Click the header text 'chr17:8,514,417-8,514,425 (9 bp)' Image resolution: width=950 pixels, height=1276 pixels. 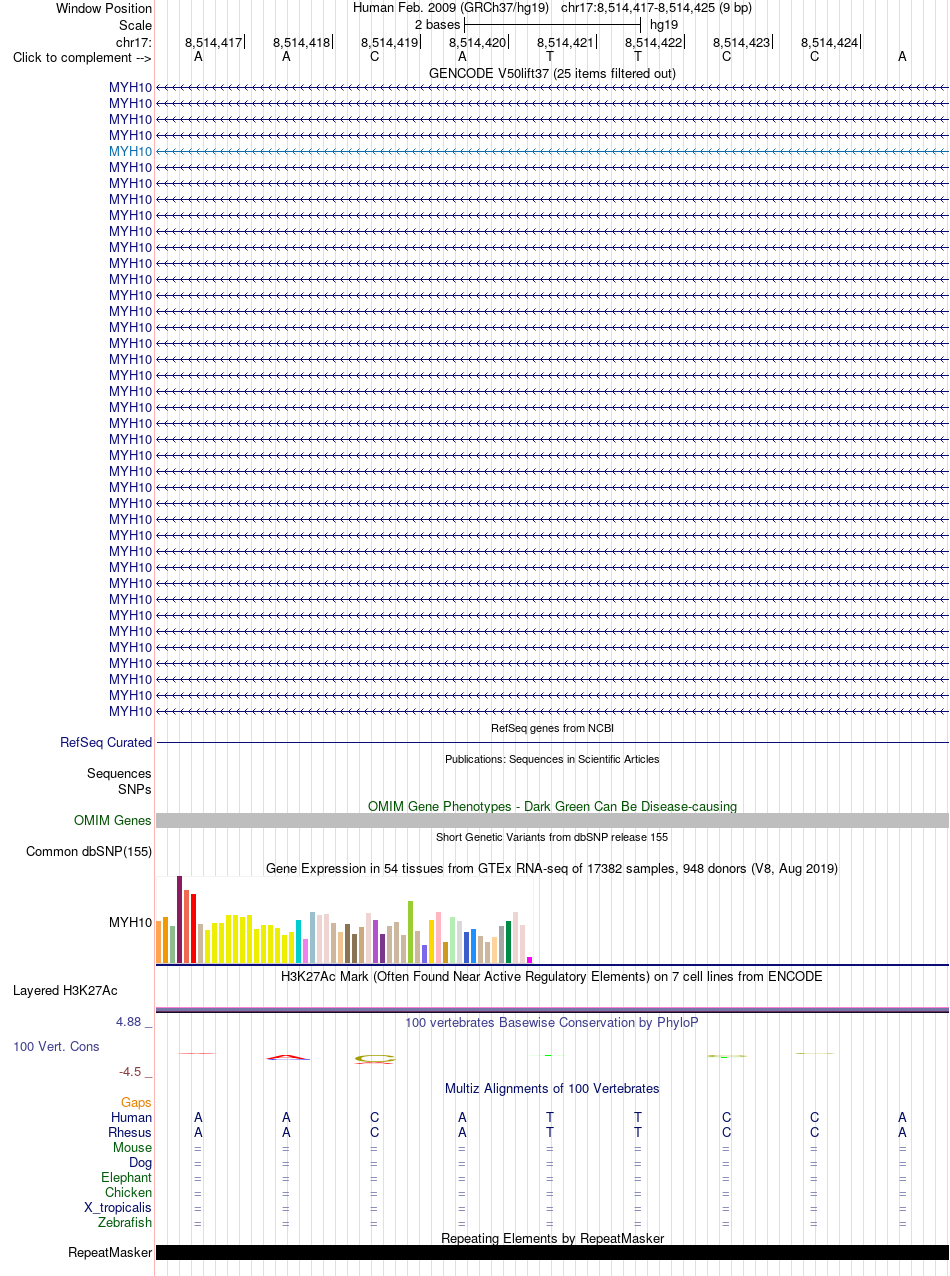point(657,8)
